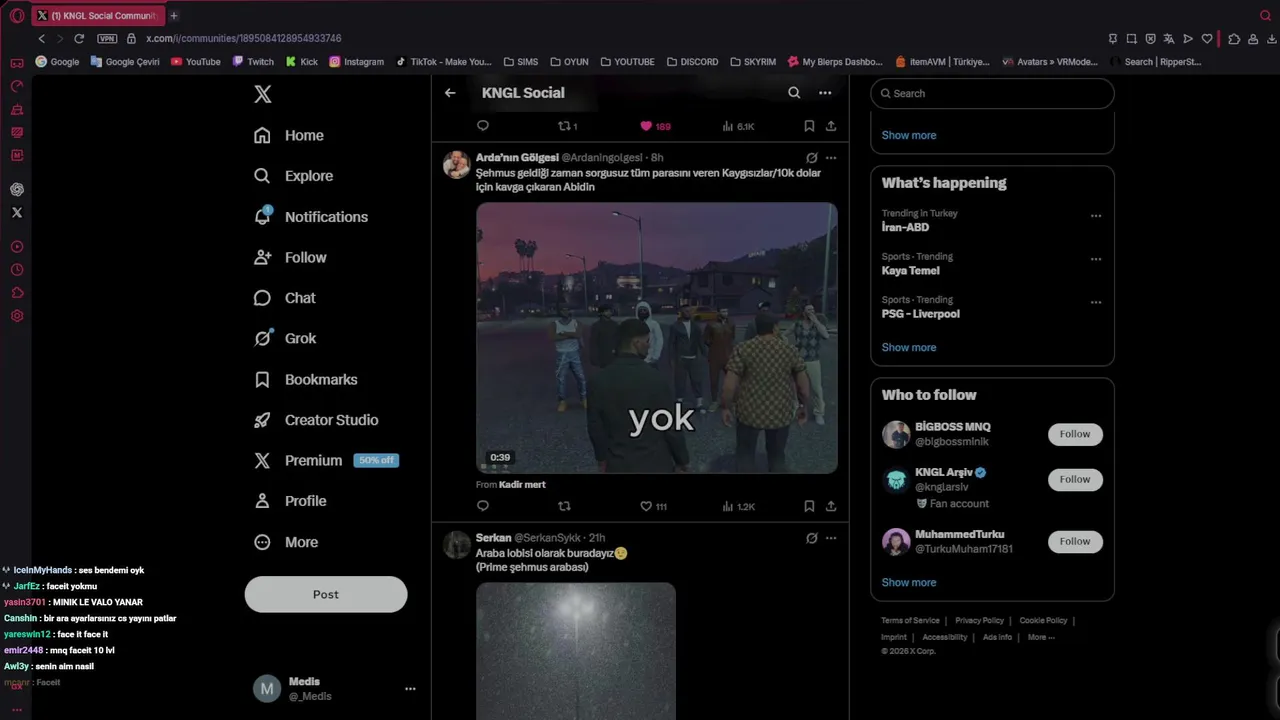Follow KNGL Arşiv
The height and width of the screenshot is (720, 1280).
[x=1075, y=479]
